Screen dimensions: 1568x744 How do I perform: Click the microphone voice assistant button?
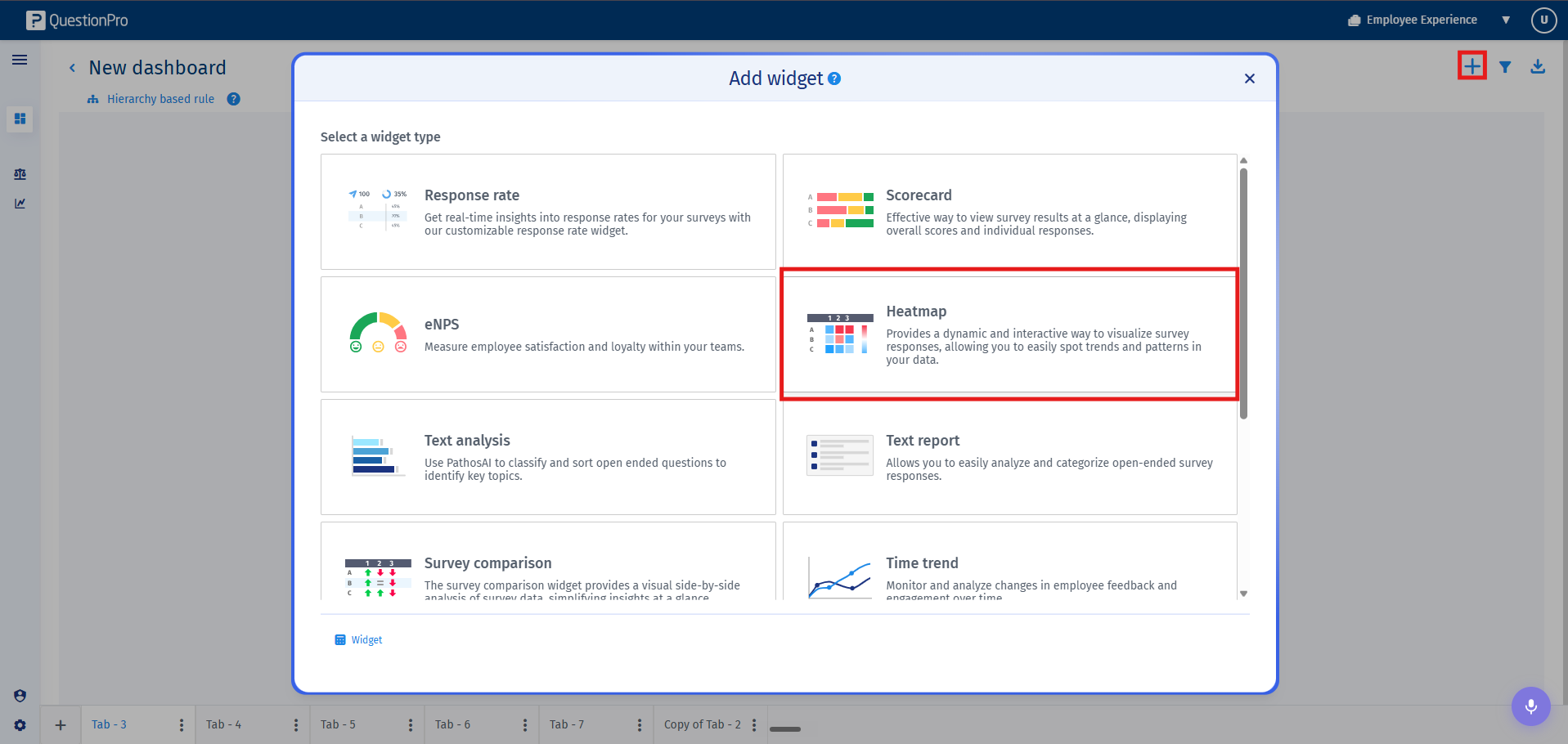1531,706
